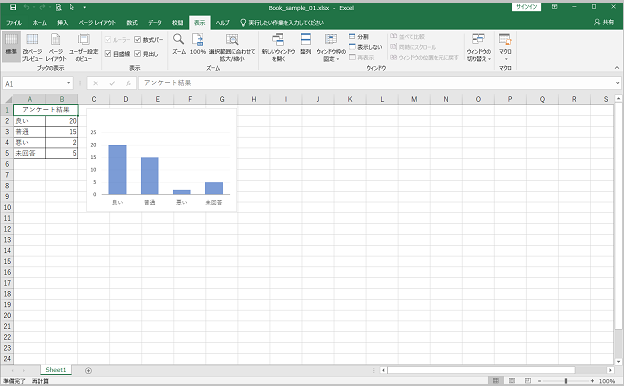Click the formula bar confirm checkmark icon
The height and width of the screenshot is (386, 624).
[112, 83]
